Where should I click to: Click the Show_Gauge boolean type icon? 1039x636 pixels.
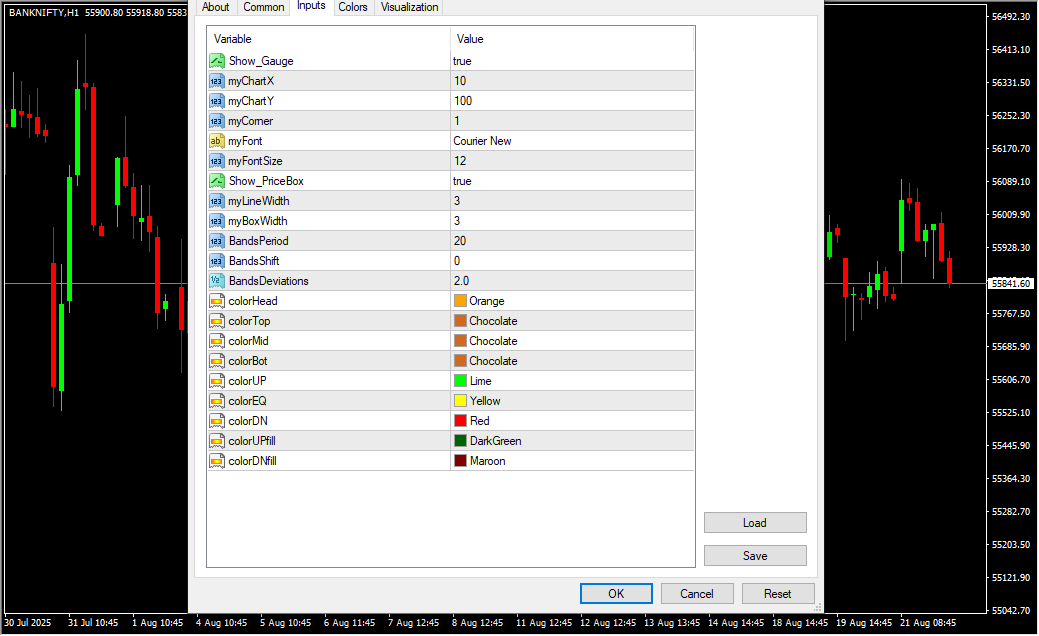click(216, 61)
